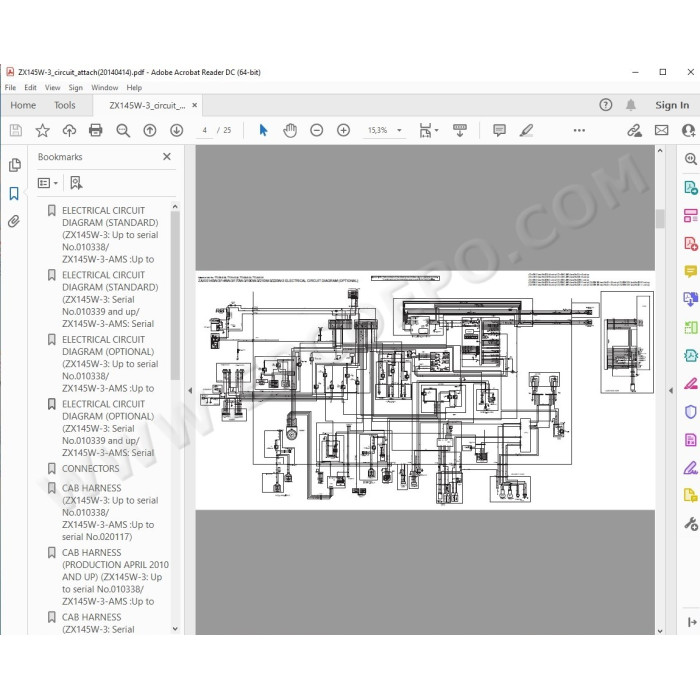Collapse the right tools pane arrow
This screenshot has width=700, height=700.
coord(671,390)
